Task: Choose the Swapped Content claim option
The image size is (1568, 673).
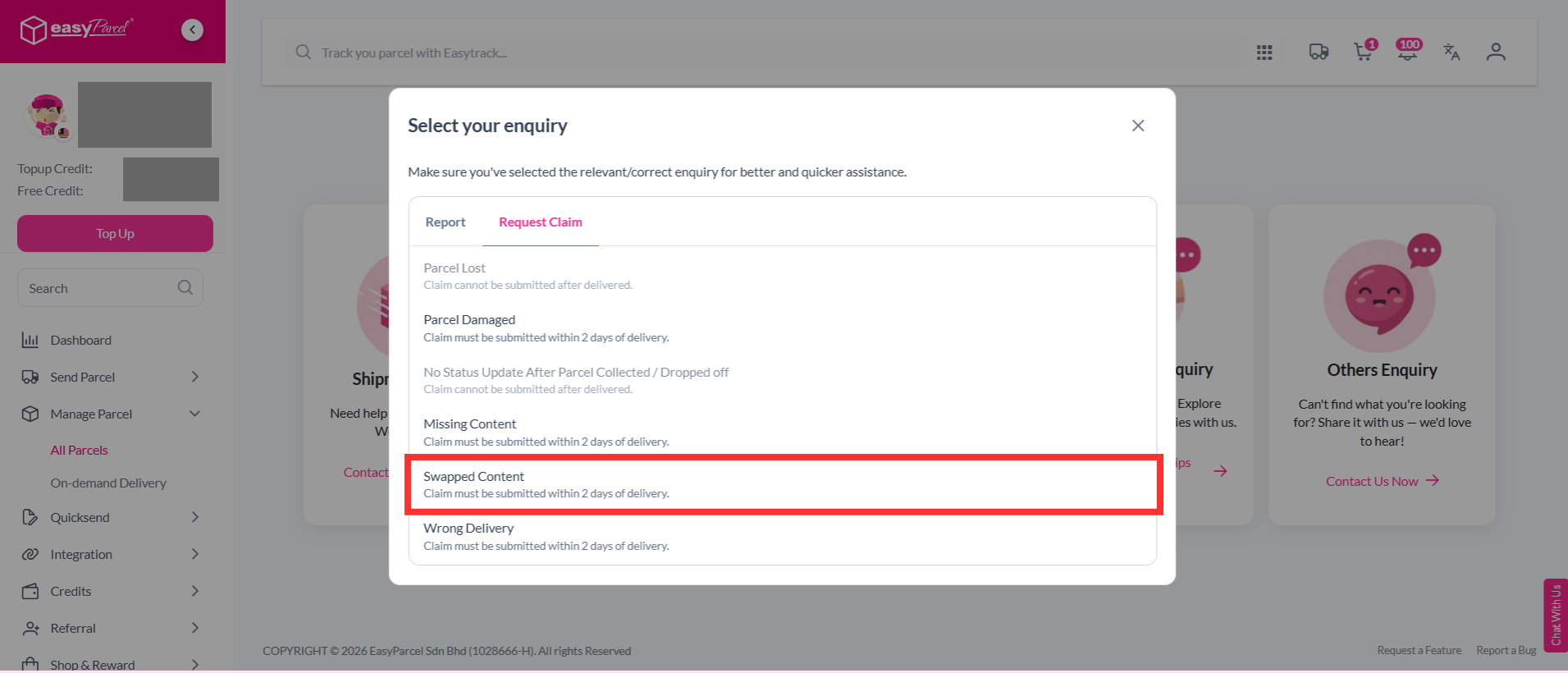Action: pyautogui.click(x=784, y=484)
